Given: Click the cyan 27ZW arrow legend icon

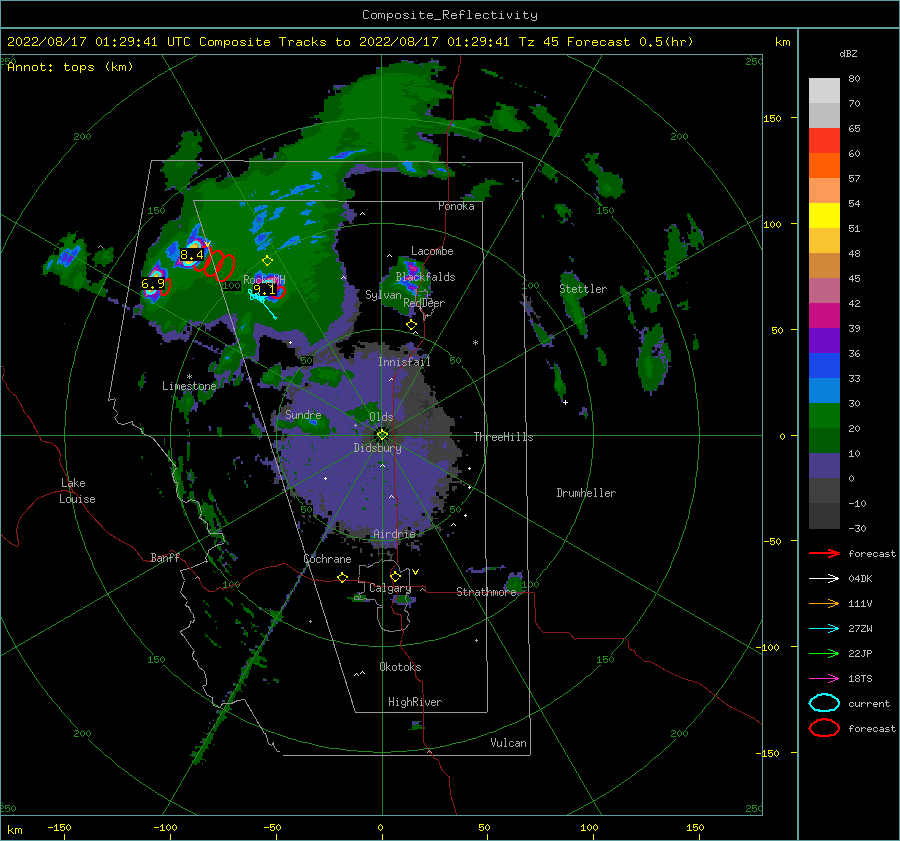Looking at the screenshot, I should pos(824,629).
